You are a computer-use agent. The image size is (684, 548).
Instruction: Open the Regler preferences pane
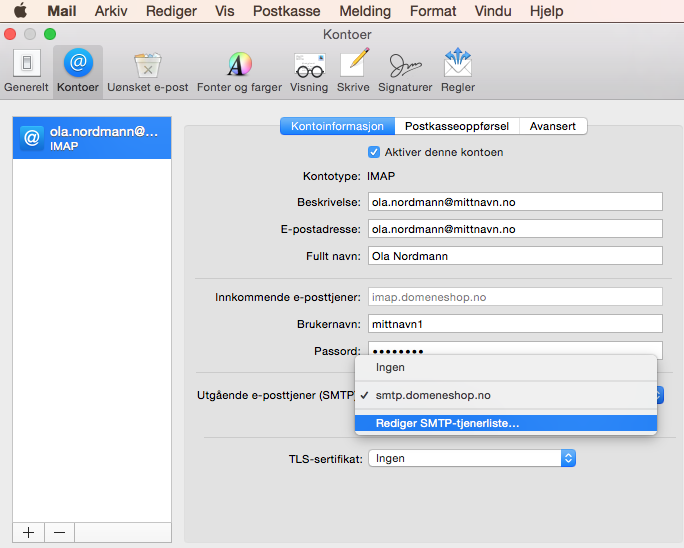[x=457, y=70]
